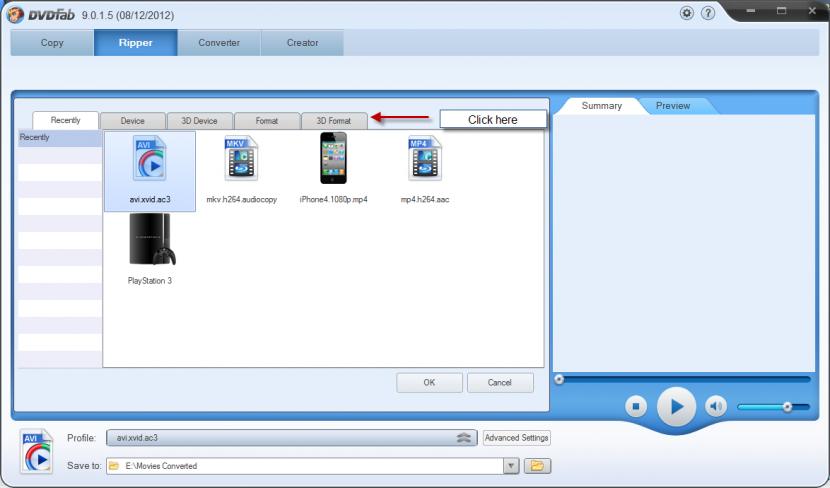Viewport: 830px width, 488px height.
Task: Confirm profile selection with OK
Action: [429, 382]
